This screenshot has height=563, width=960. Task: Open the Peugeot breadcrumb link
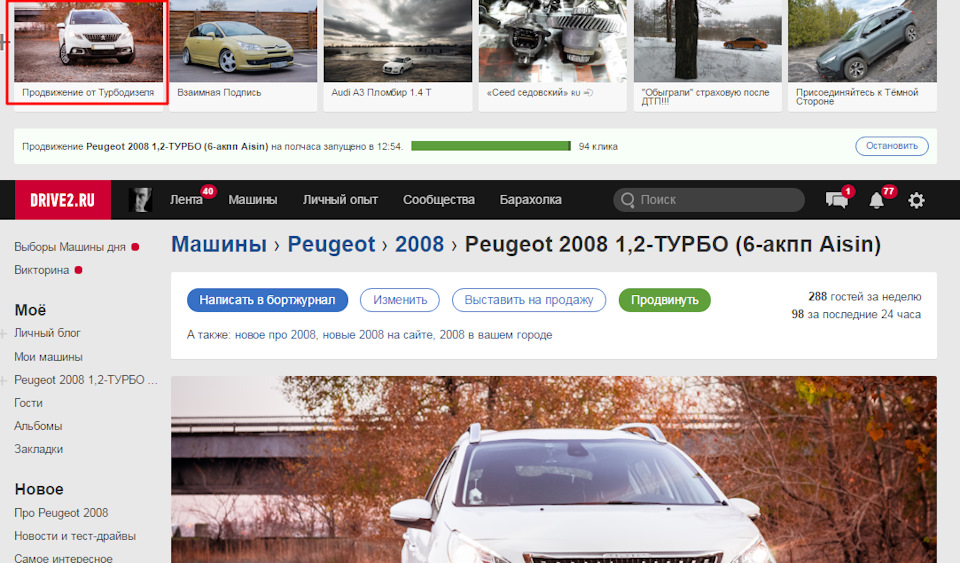tap(331, 244)
